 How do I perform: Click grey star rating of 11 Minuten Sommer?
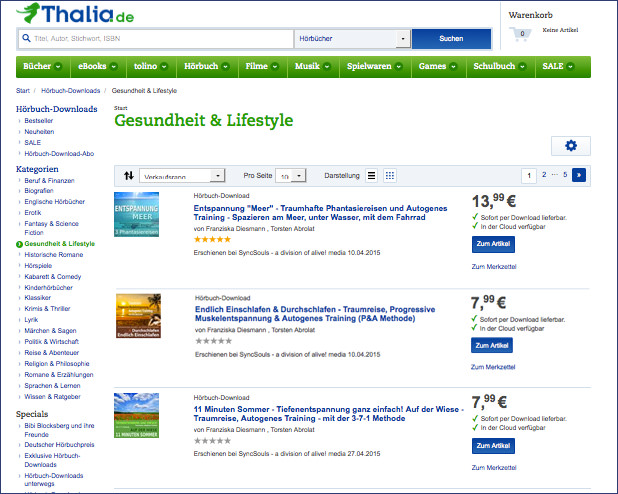[x=212, y=441]
